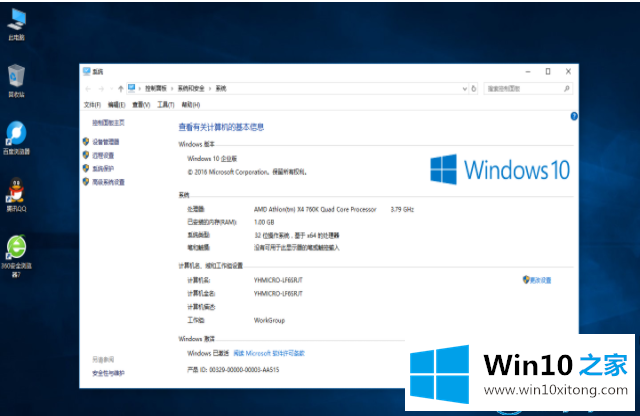640x416 pixels.
Task: Launch the 360 secure browser shortcut
Action: click(16, 256)
